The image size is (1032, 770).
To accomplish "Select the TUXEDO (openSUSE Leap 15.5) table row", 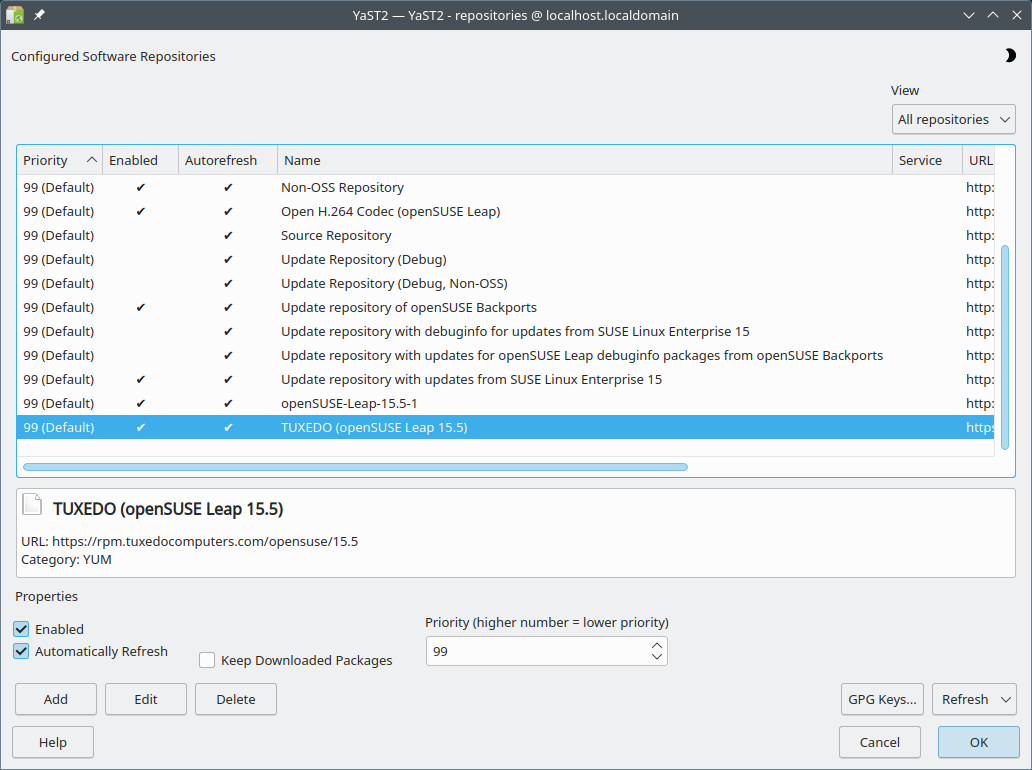I will point(505,427).
